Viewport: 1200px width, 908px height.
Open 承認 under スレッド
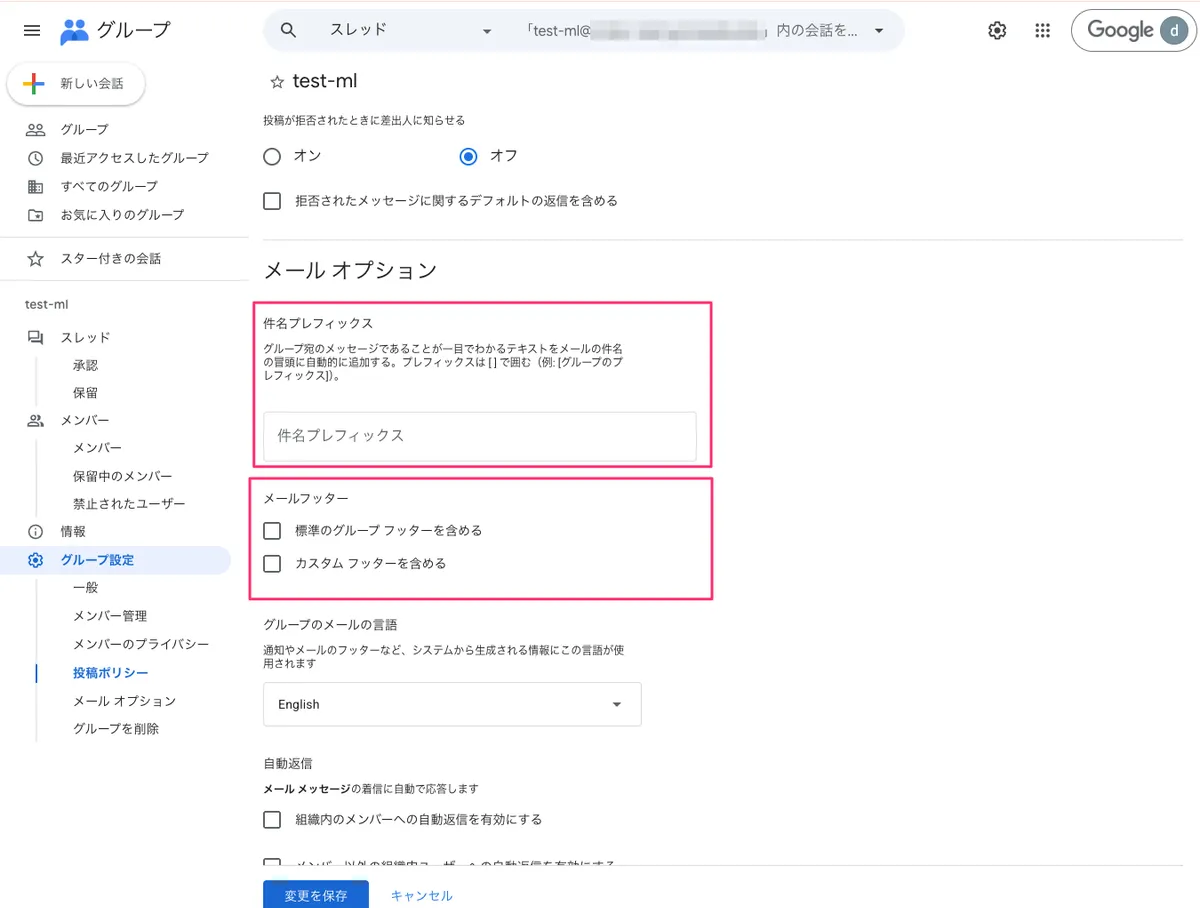coord(86,366)
